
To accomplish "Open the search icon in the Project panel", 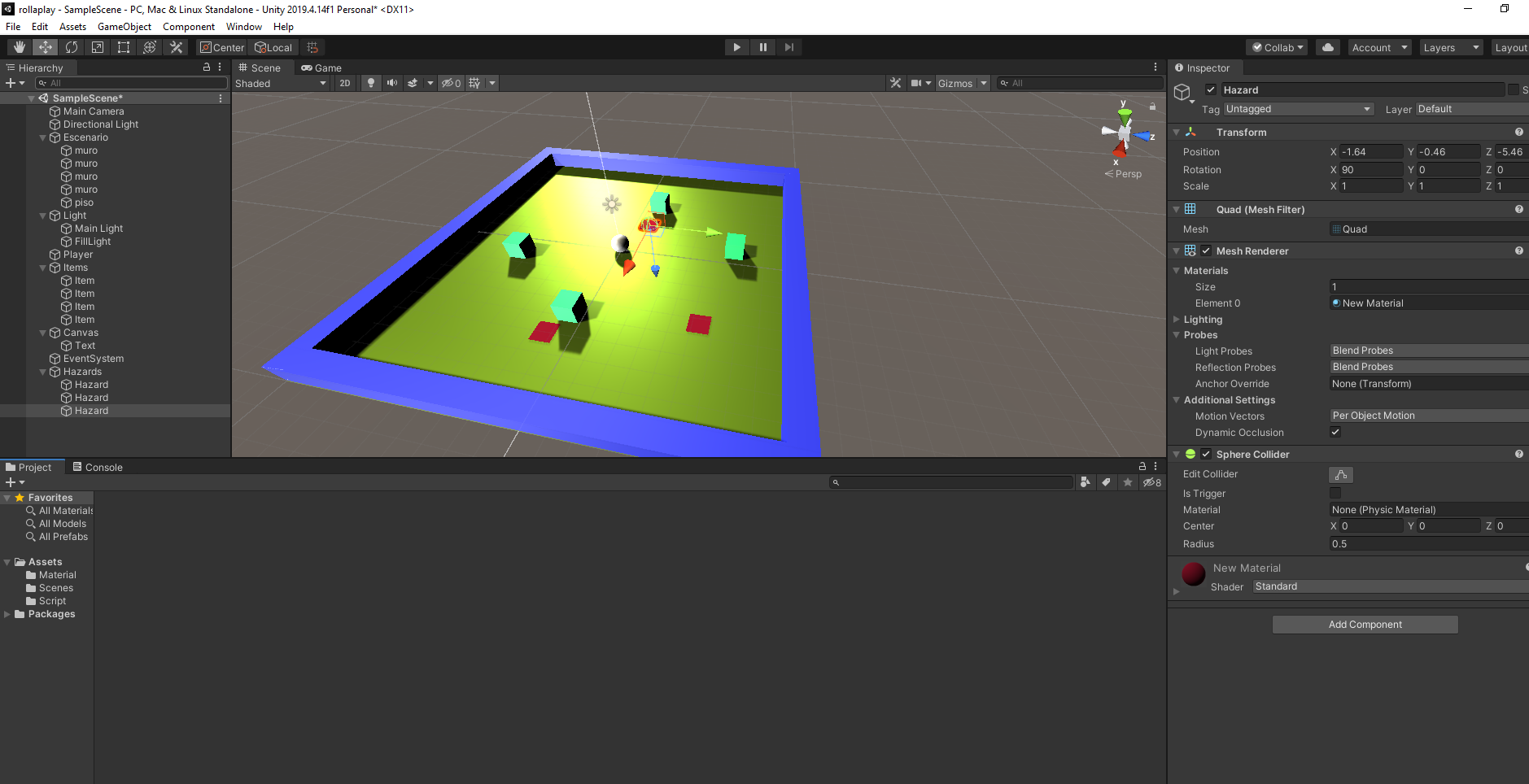I will point(836,481).
